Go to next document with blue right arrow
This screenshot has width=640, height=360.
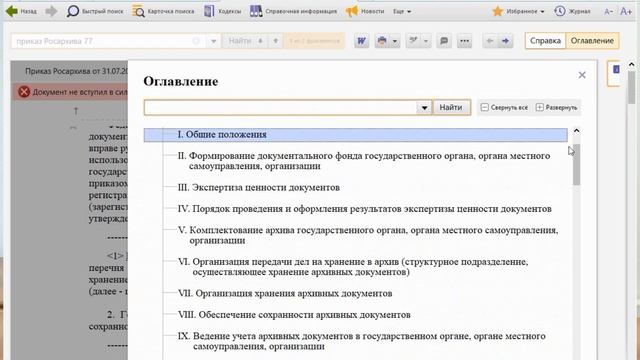coord(505,41)
